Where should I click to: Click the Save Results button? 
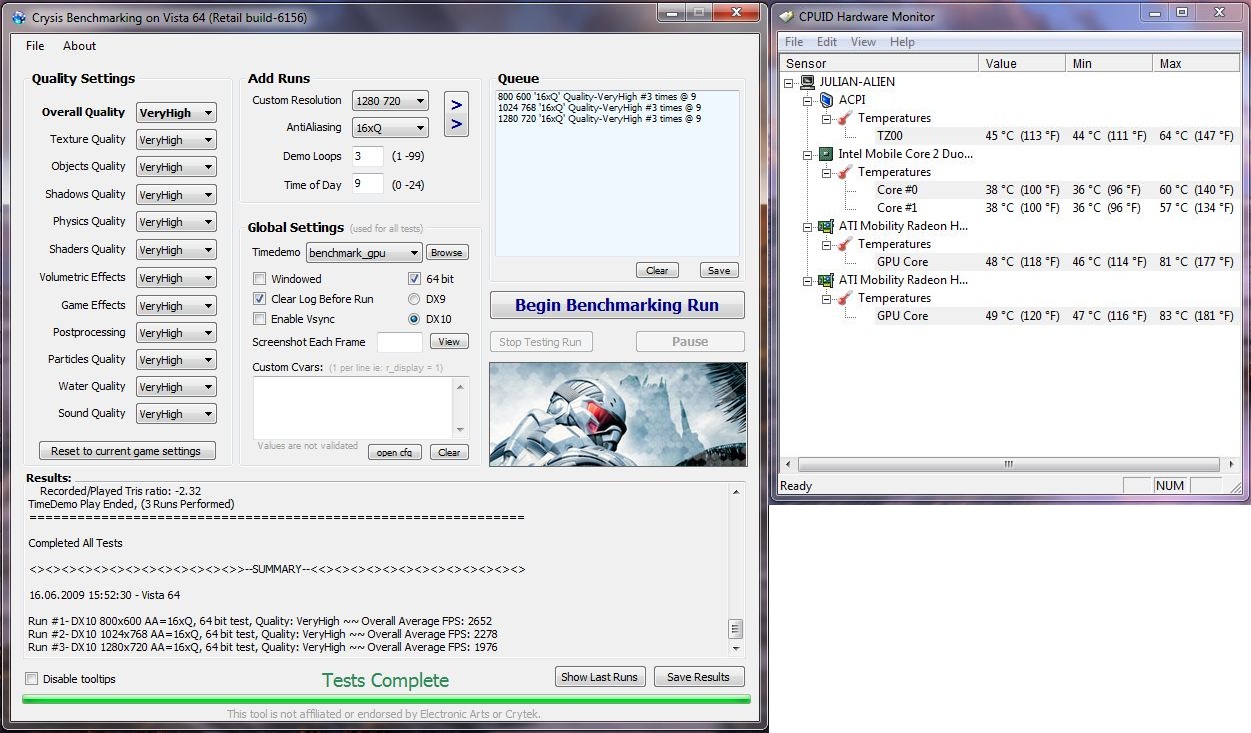point(698,677)
